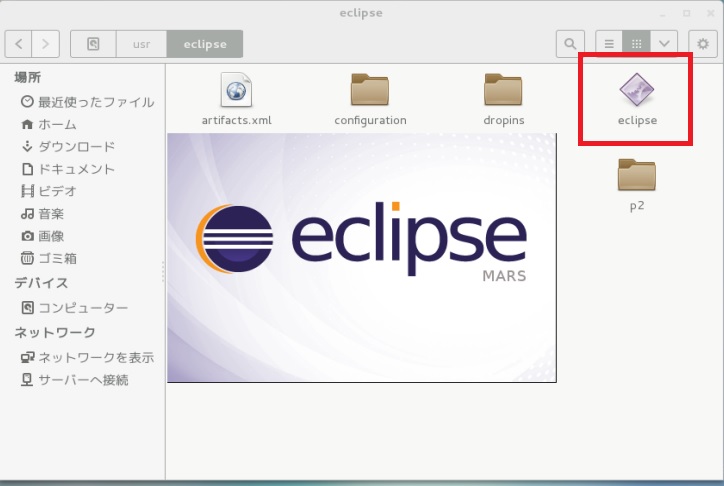Screen dimensions: 724x486
Task: Open Trash (ゴミ箱) in sidebar
Action: (48, 258)
